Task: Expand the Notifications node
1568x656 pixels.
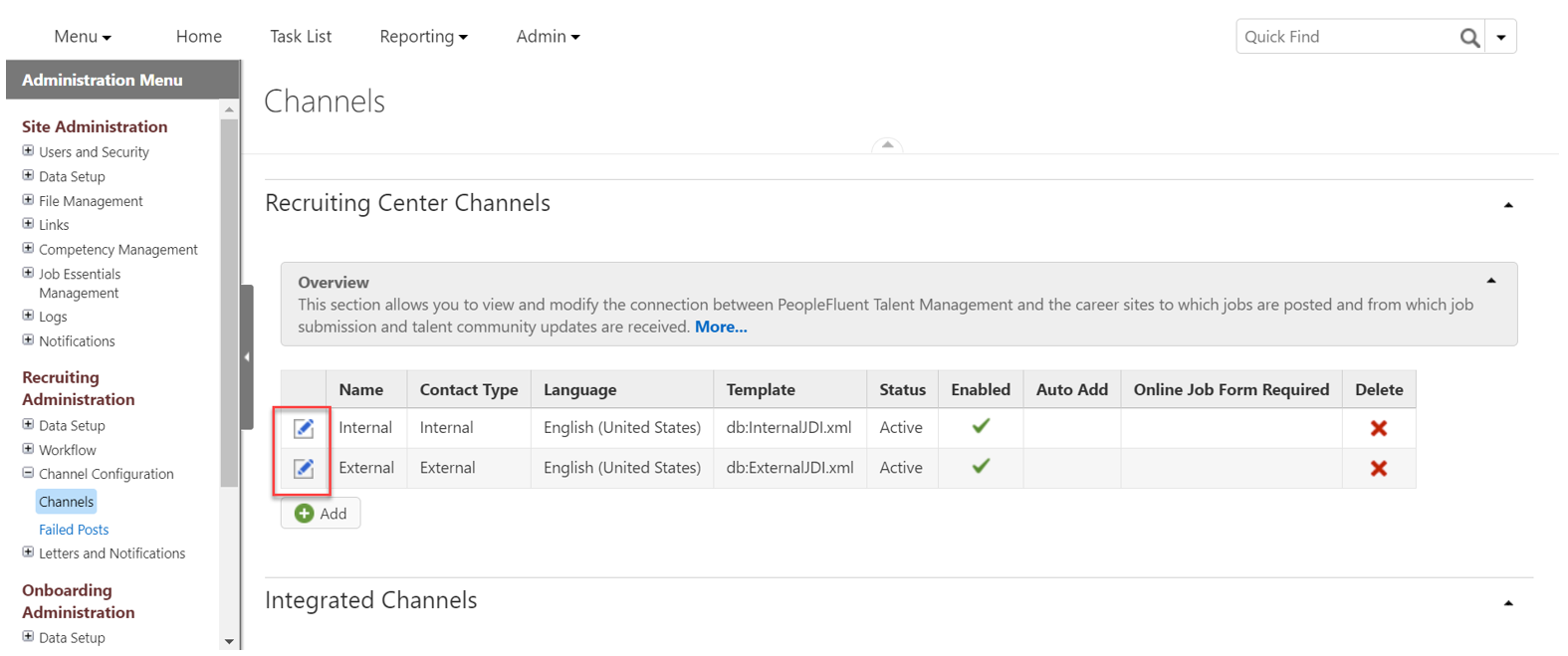Action: (28, 340)
